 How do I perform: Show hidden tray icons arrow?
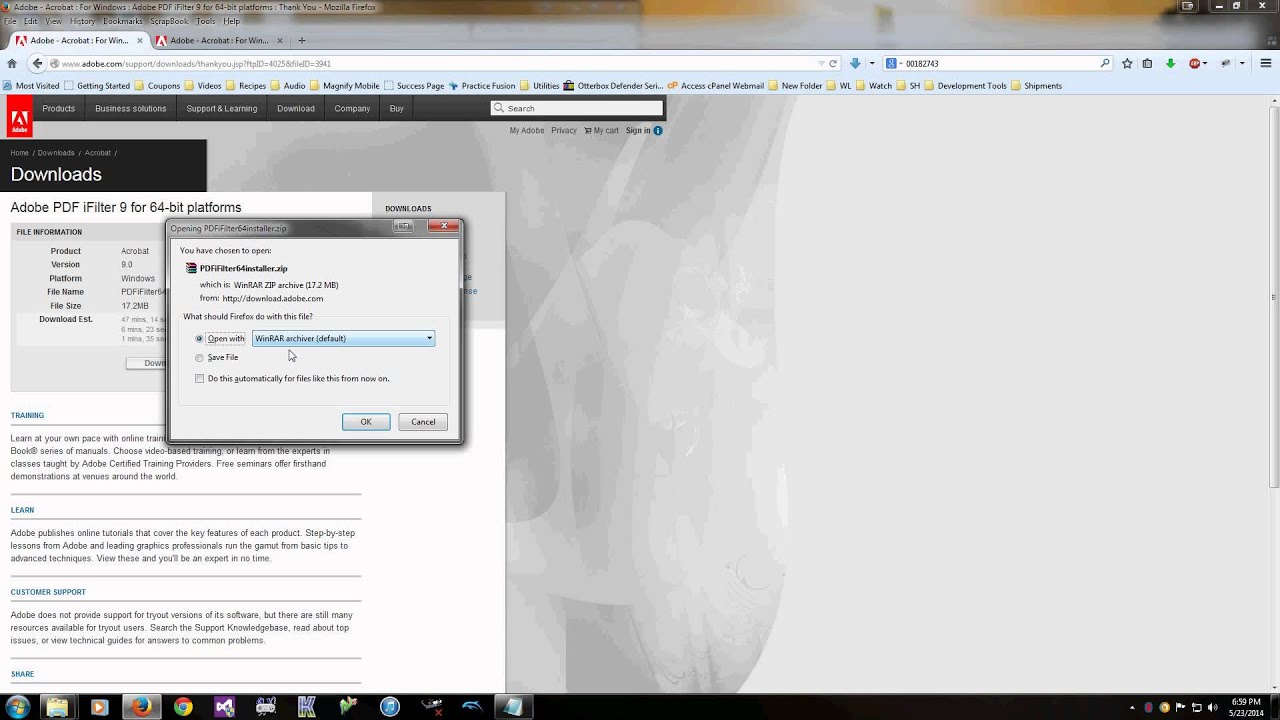click(1132, 707)
